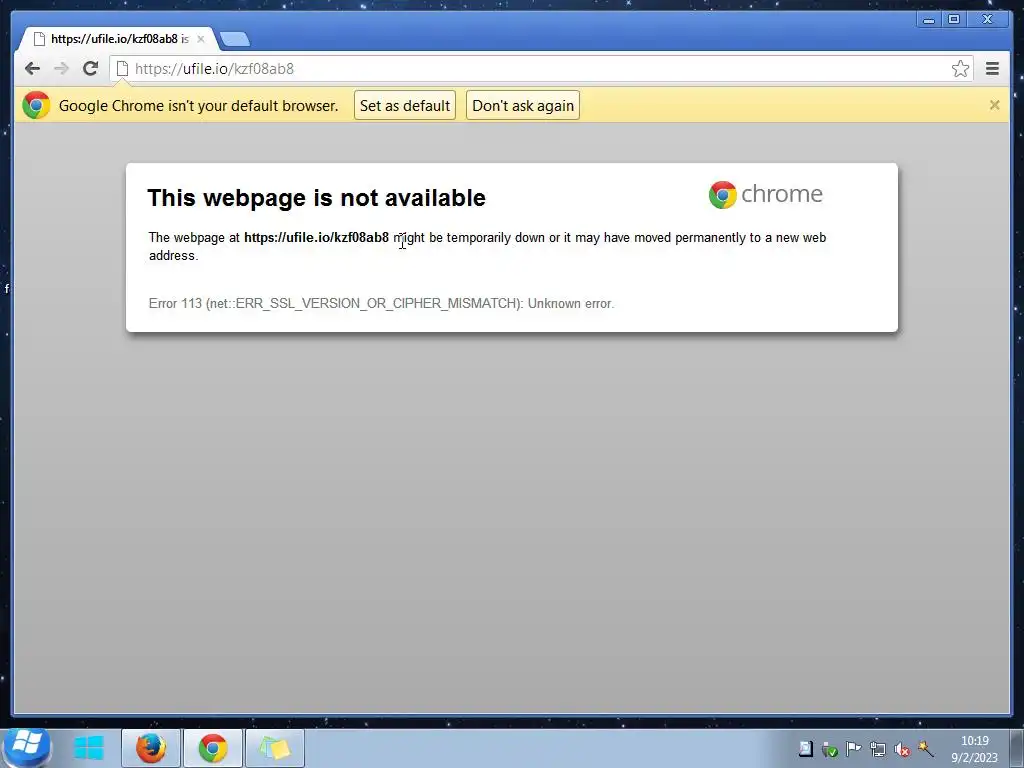Focus the address bar showing https://ufile.io/kzf08ab8
The width and height of the screenshot is (1024, 768).
541,69
